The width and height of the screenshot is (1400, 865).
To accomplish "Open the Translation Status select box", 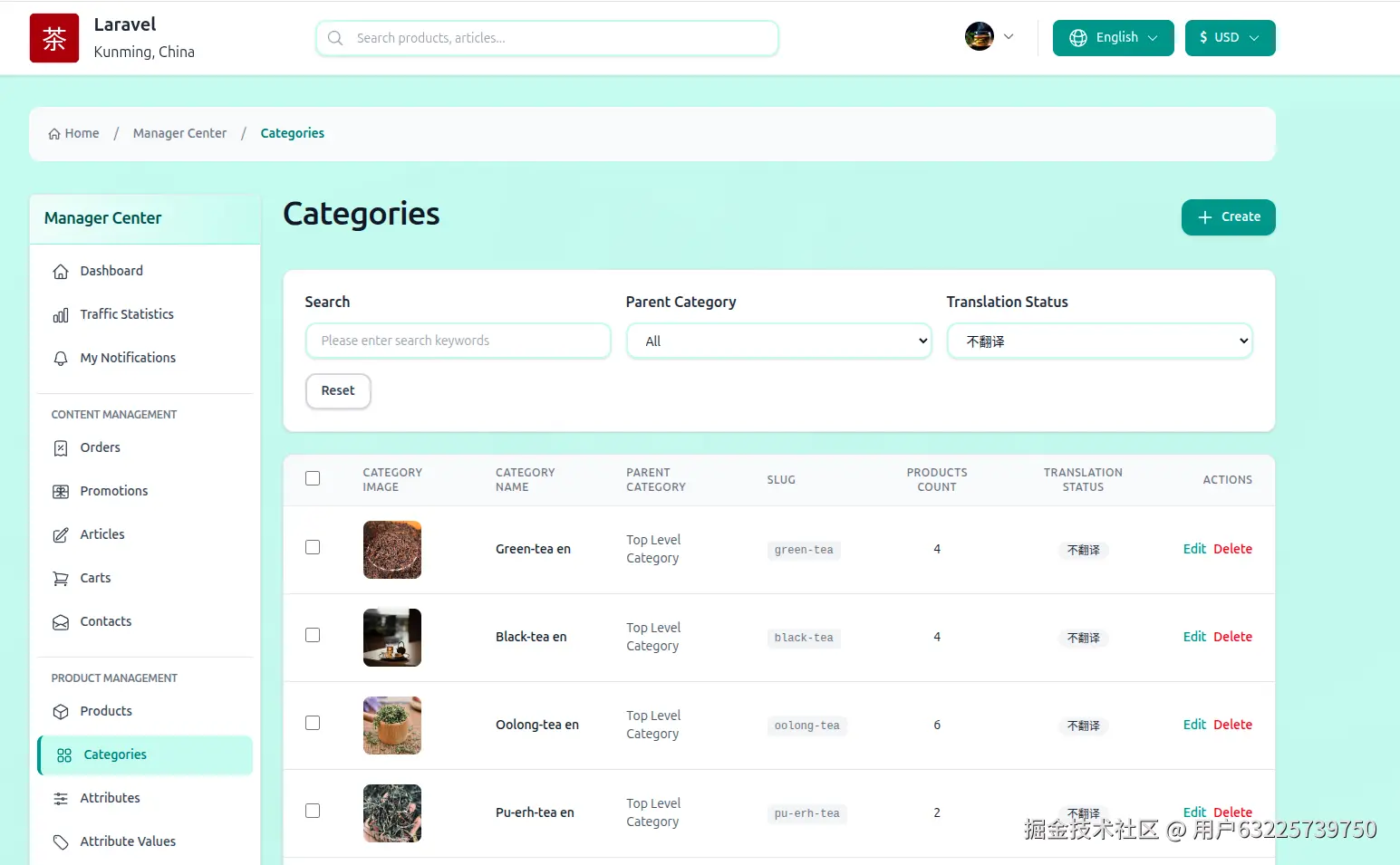I will [1100, 341].
